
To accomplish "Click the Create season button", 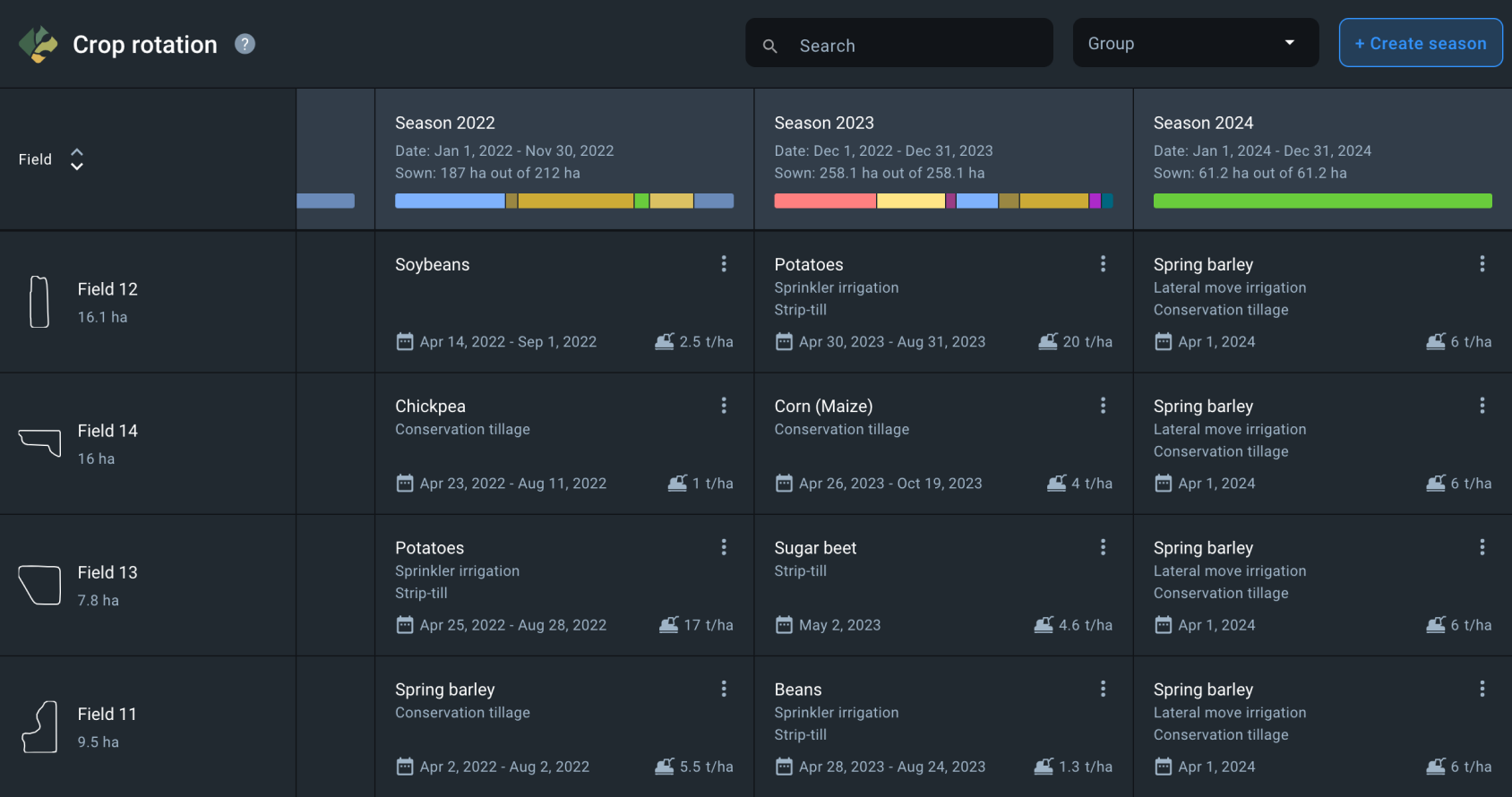I will click(1420, 43).
